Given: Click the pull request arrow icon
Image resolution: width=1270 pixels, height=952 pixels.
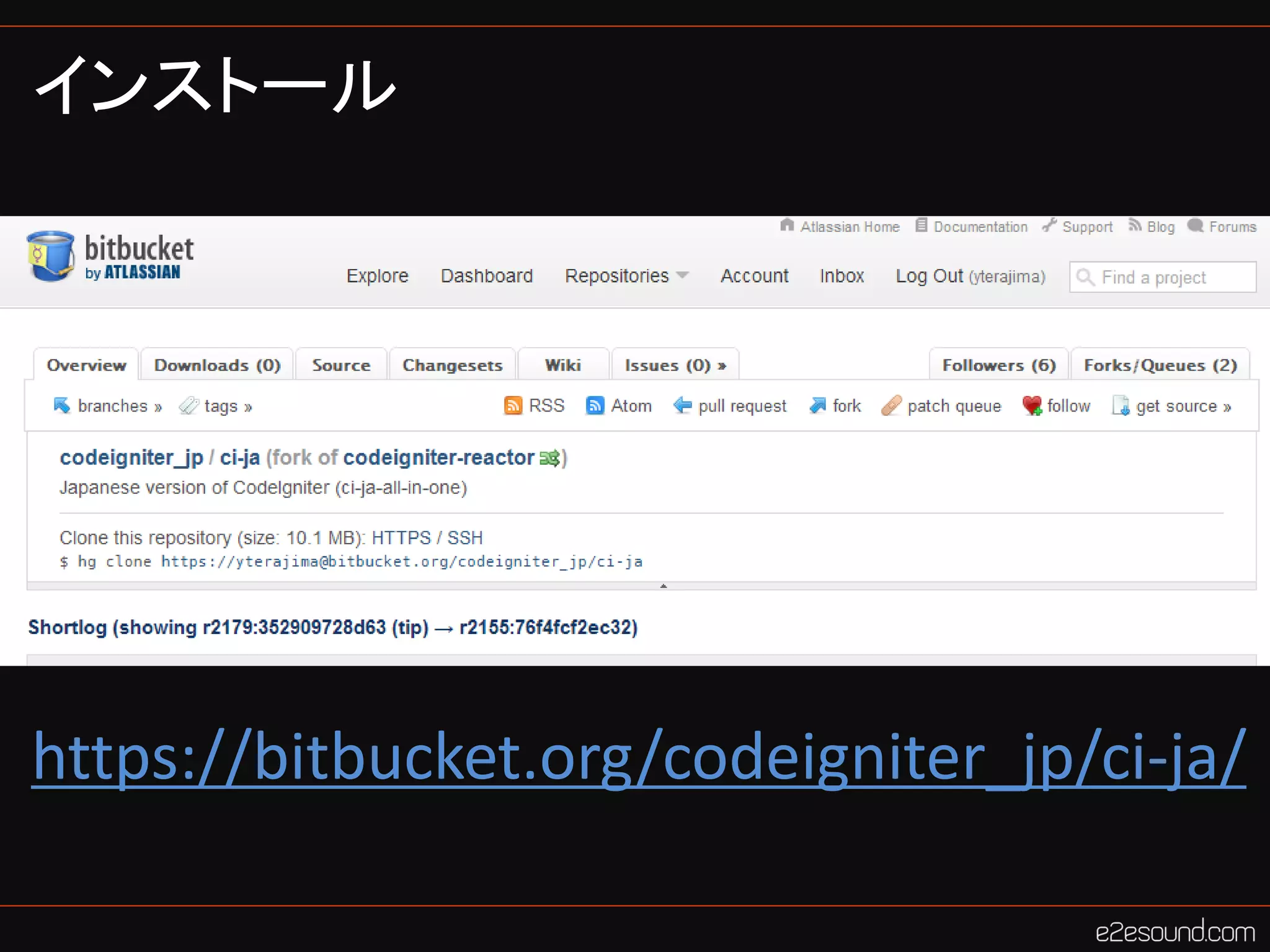Looking at the screenshot, I should [683, 405].
